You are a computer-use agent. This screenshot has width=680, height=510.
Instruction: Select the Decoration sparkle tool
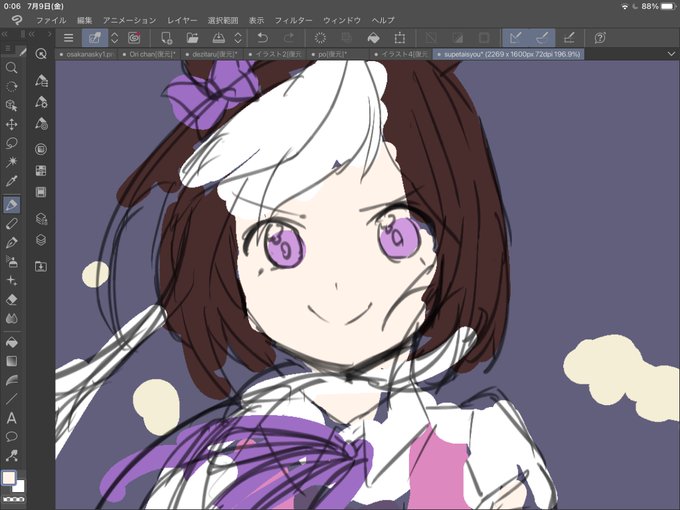(12, 281)
